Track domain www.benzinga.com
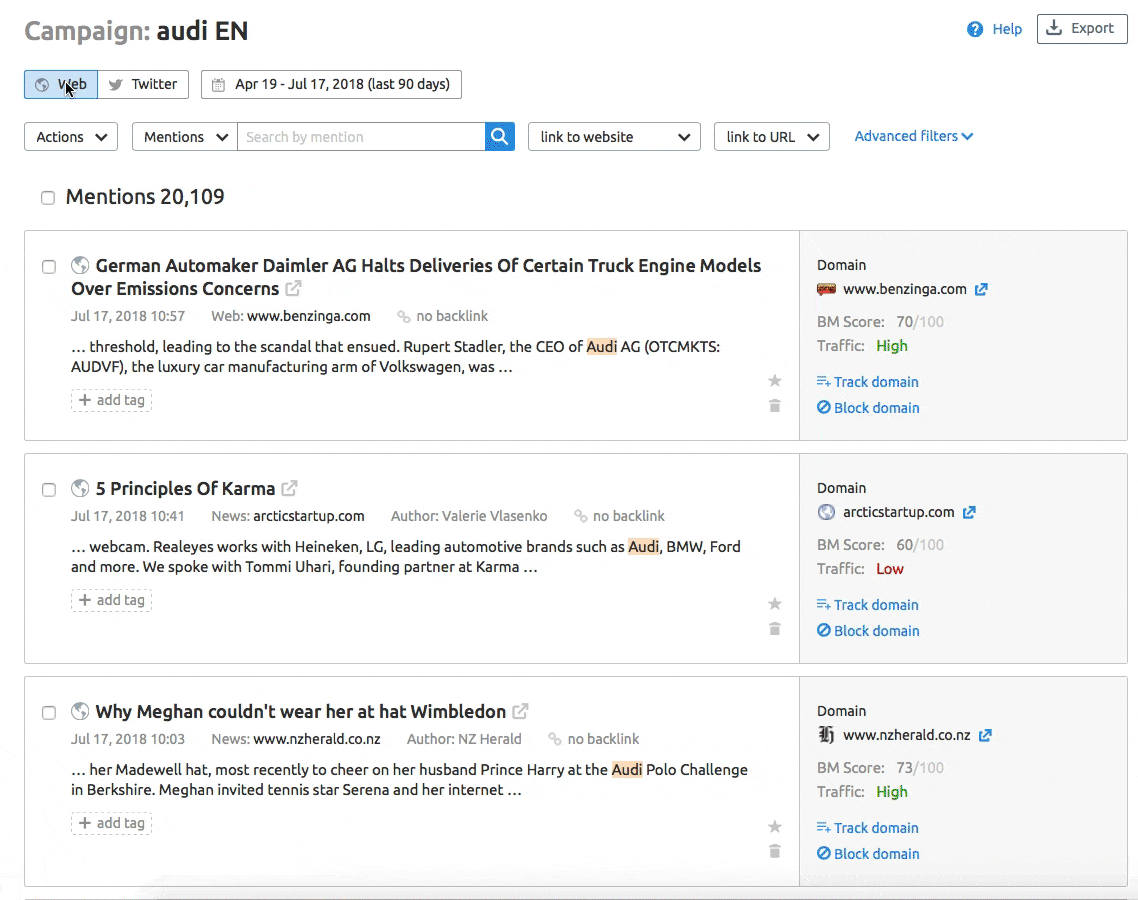Viewport: 1138px width, 900px height. point(867,382)
